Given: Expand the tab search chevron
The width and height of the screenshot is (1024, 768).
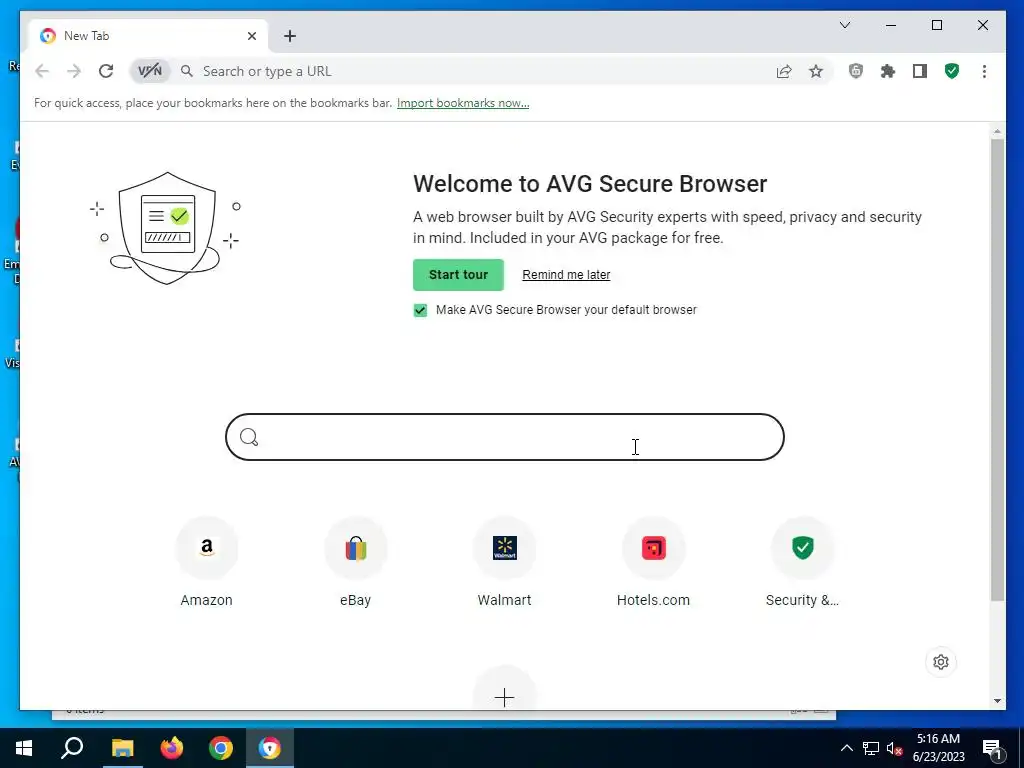Looking at the screenshot, I should click(x=844, y=25).
